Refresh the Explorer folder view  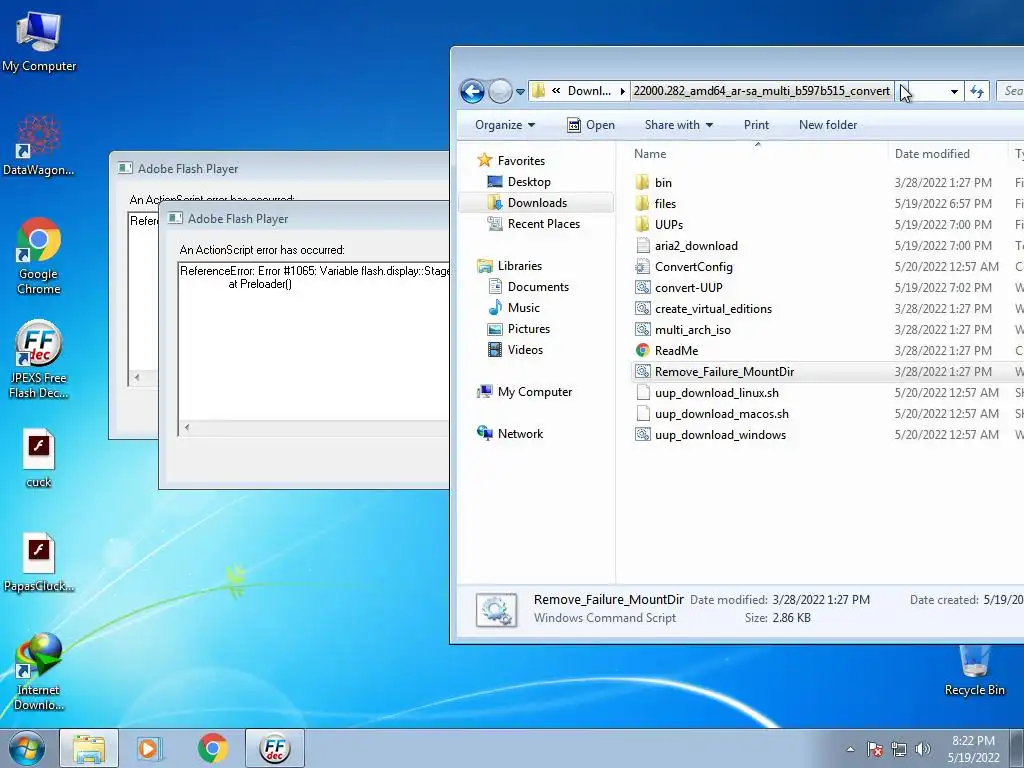point(977,91)
